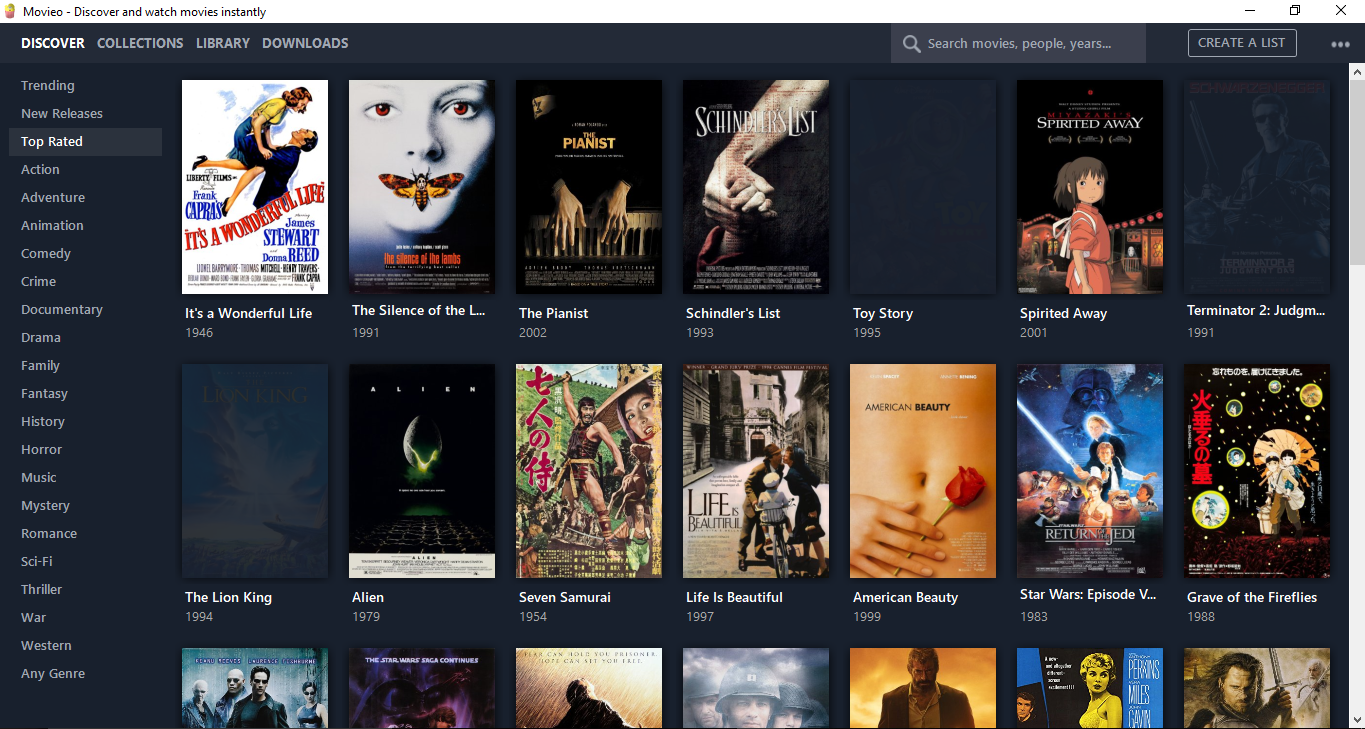Open the overflow menu with three dots
1365x729 pixels.
[x=1340, y=43]
